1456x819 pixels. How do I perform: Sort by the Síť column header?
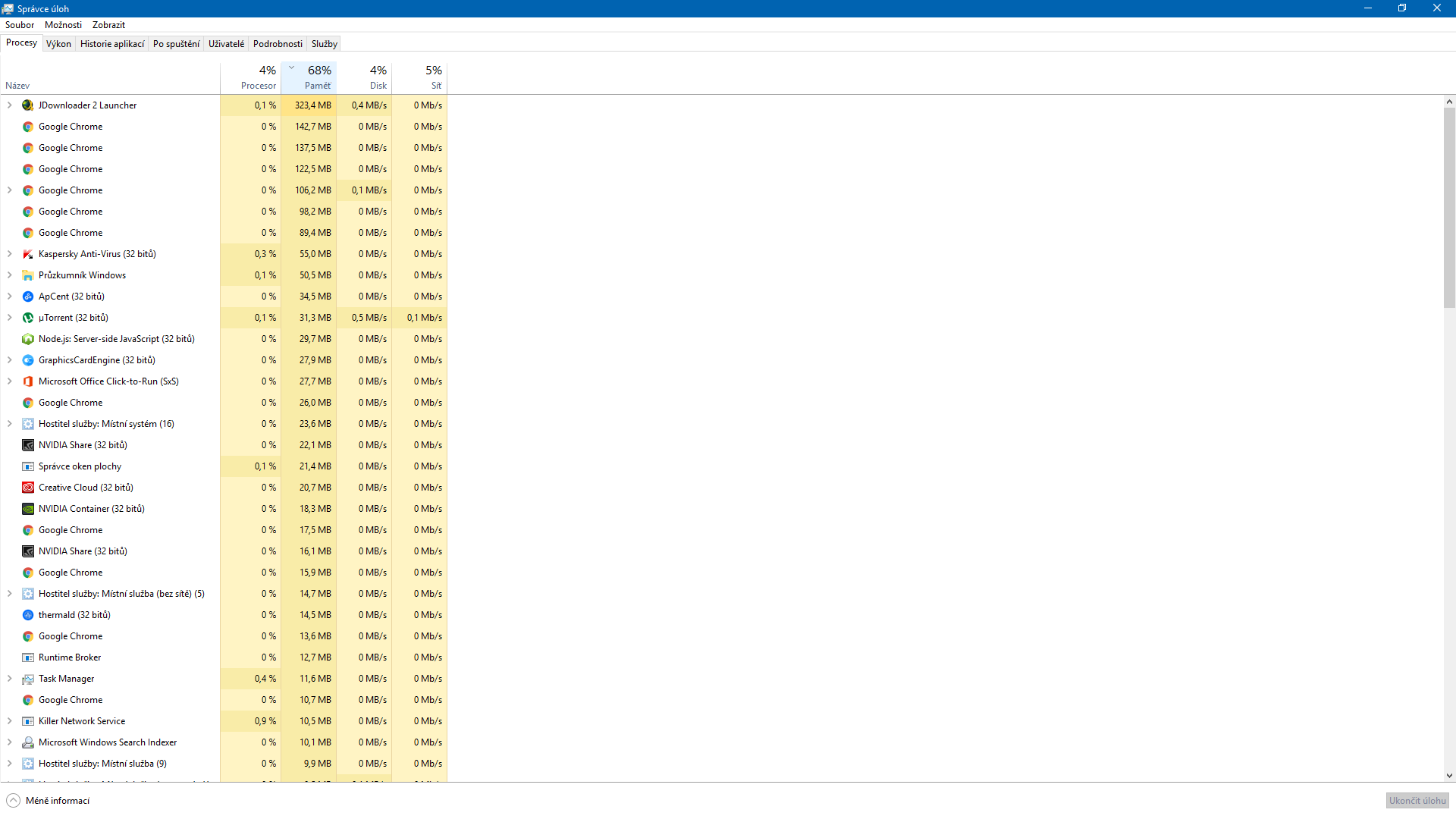coord(419,77)
